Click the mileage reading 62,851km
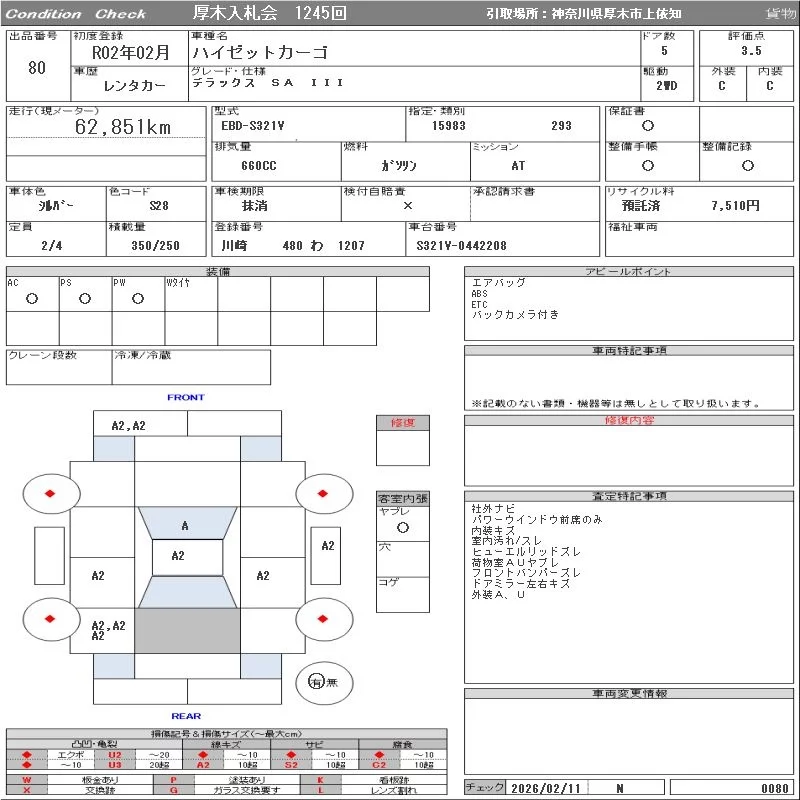 (124, 127)
